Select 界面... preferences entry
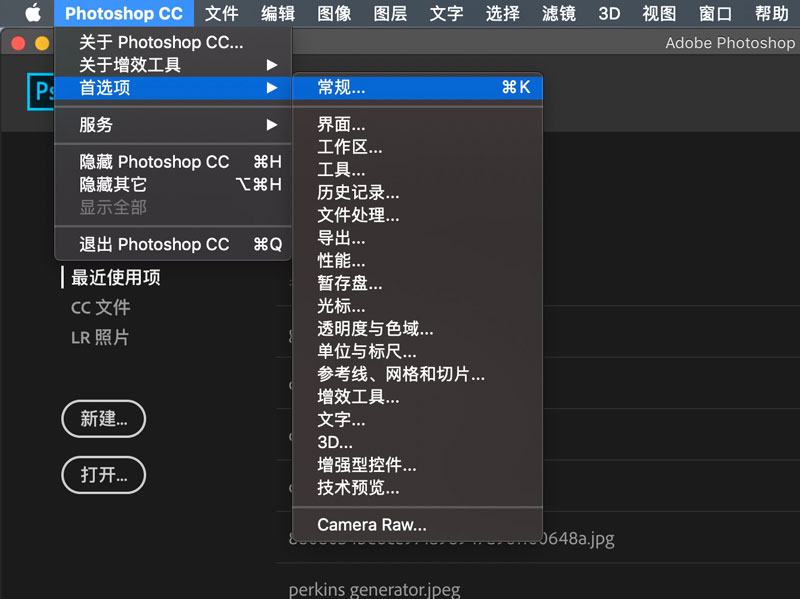Image resolution: width=800 pixels, height=599 pixels. pos(417,124)
